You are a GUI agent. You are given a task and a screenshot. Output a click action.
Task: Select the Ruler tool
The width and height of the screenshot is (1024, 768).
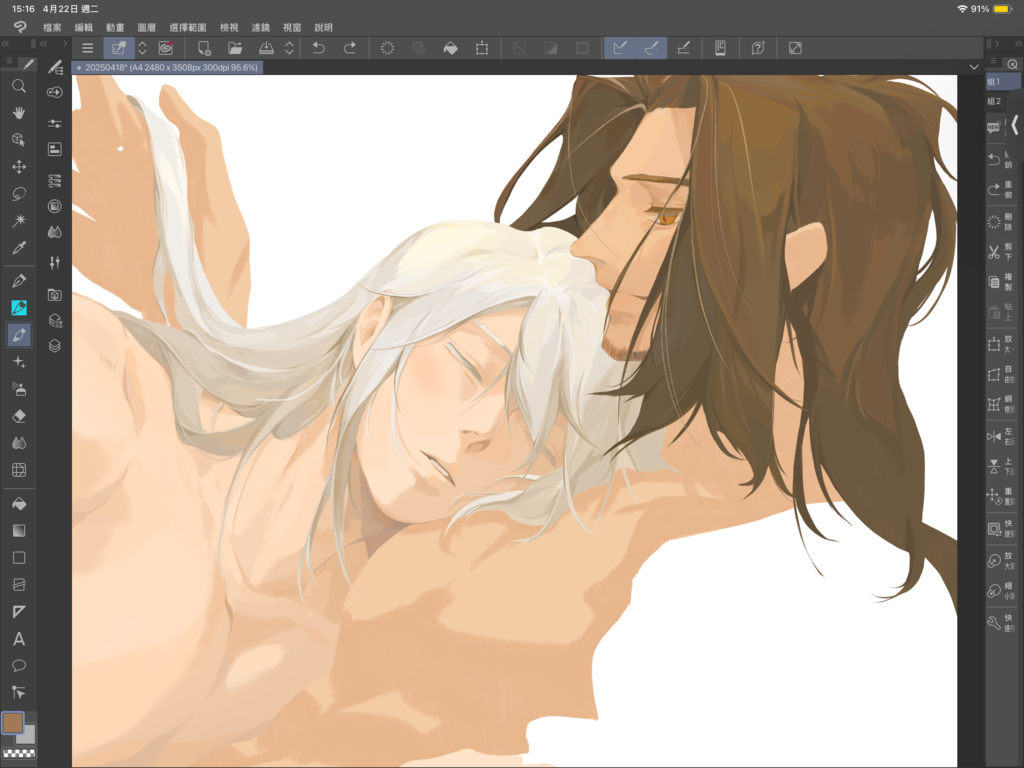[x=19, y=612]
